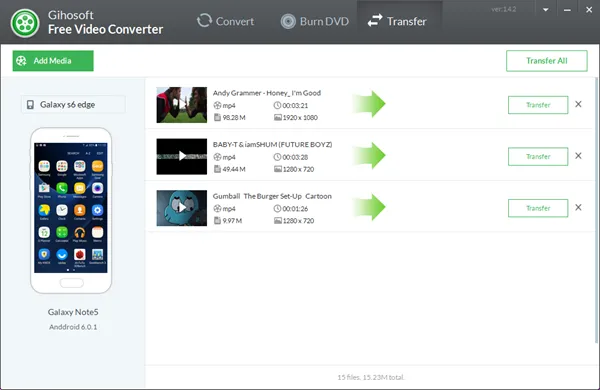Click the clock icon next to 00:03:28
Viewport: 600px width, 390px height.
pyautogui.click(x=277, y=157)
